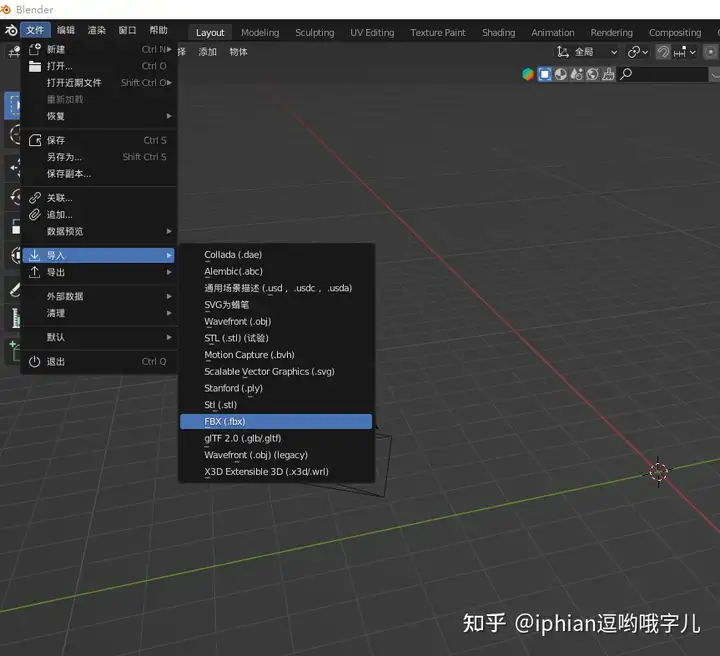720x656 pixels.
Task: Switch to the Modeling workspace tab
Action: (260, 33)
